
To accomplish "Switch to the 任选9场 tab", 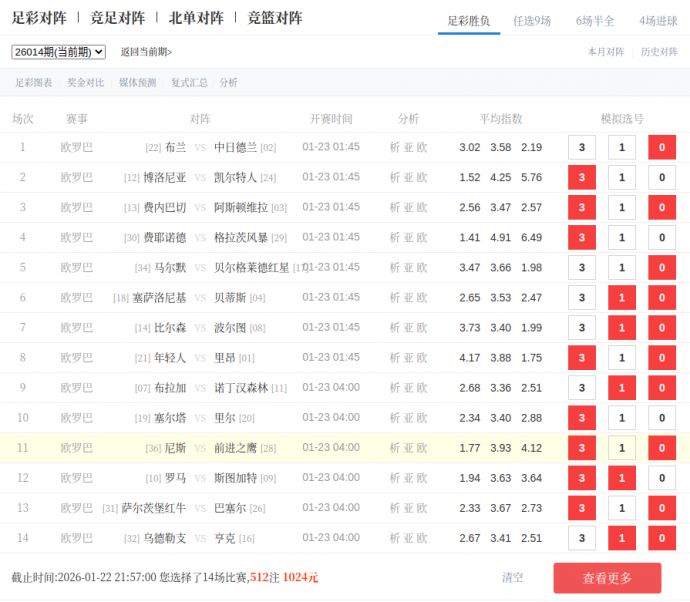I will coord(531,20).
